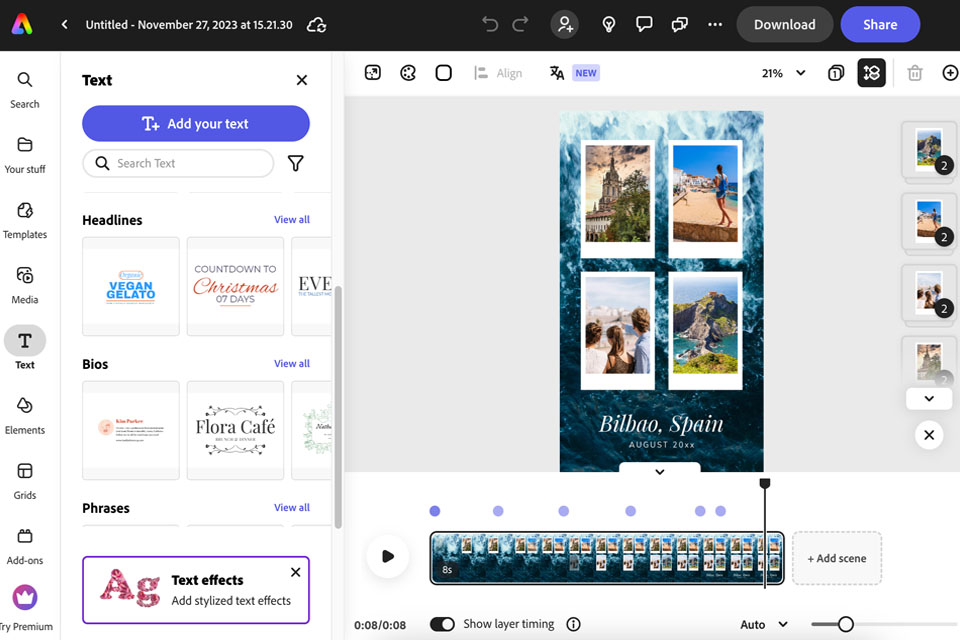The image size is (960, 640).
Task: Open Add-ons in the sidebar
Action: [x=24, y=546]
